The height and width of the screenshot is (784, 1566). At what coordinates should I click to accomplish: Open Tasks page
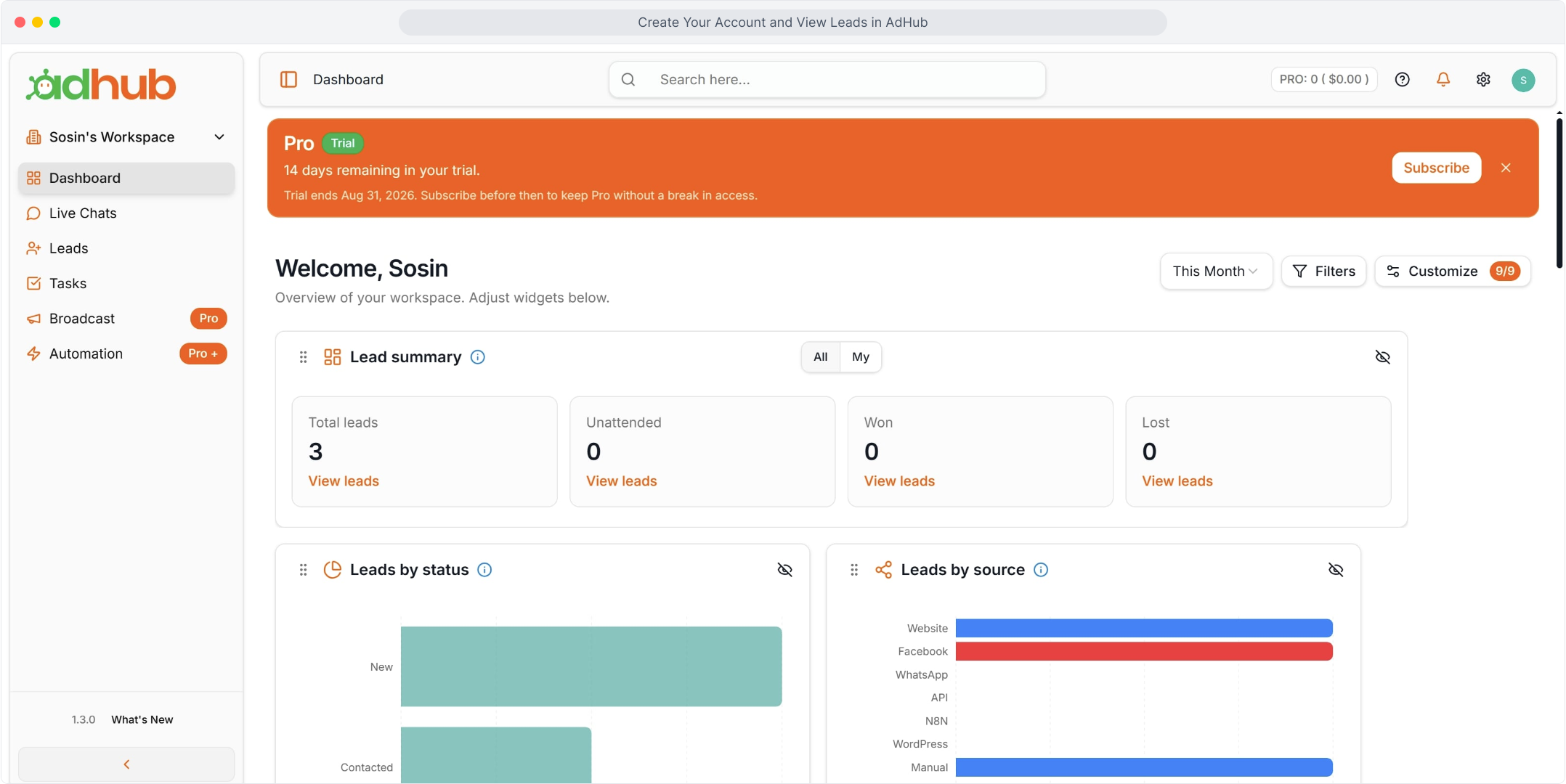pos(126,284)
